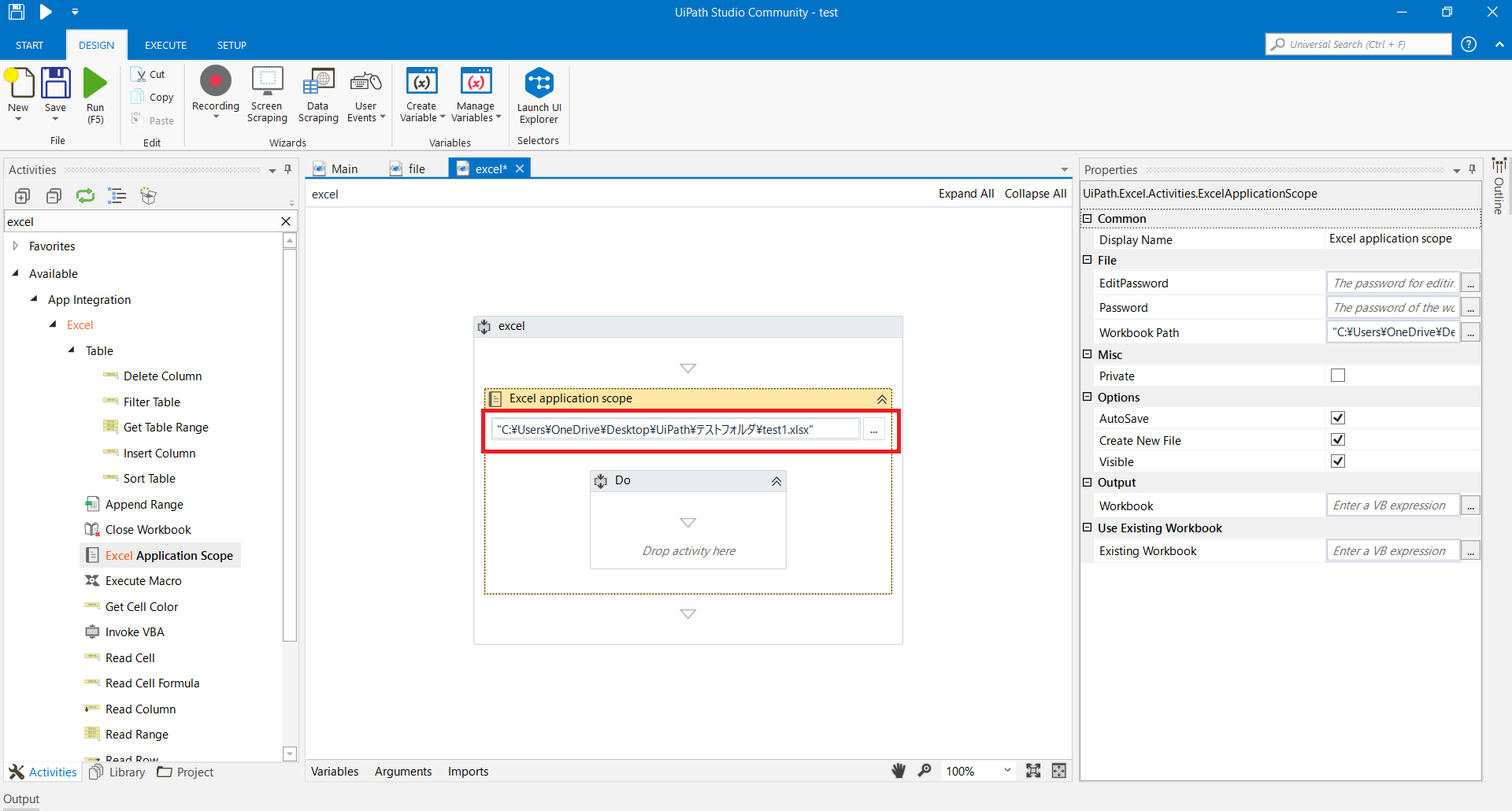This screenshot has width=1512, height=811.
Task: Open the Main workflow tab
Action: [336, 168]
